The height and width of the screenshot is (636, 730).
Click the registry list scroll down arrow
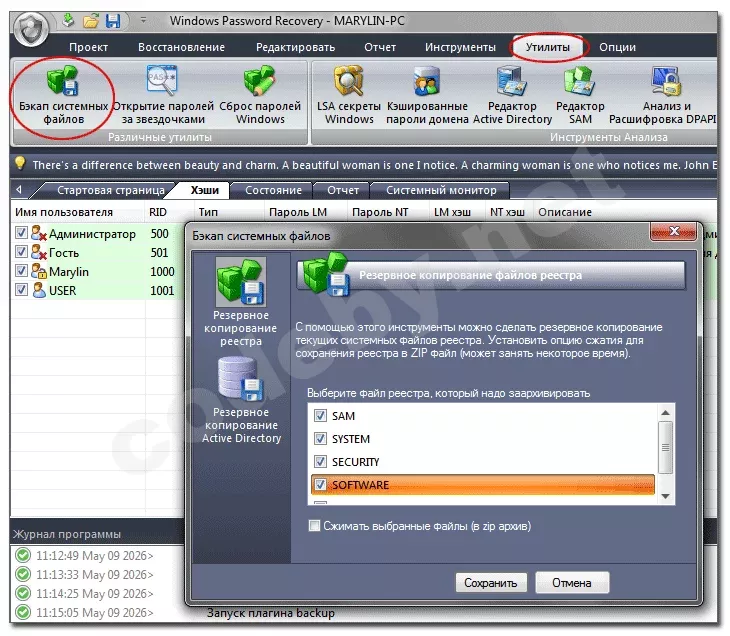(x=665, y=496)
